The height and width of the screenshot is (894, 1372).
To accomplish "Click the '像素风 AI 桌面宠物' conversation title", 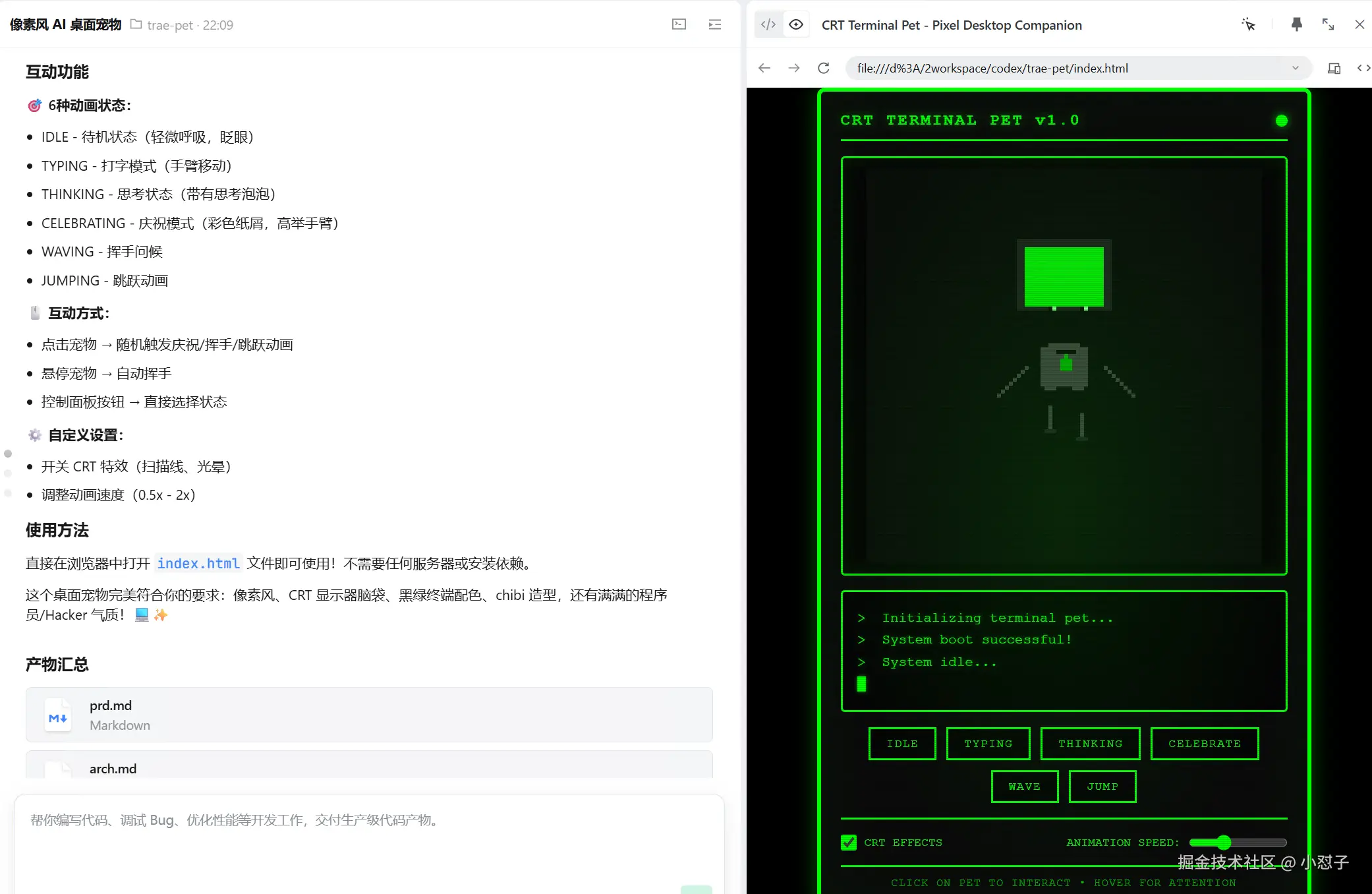I will coord(66,24).
